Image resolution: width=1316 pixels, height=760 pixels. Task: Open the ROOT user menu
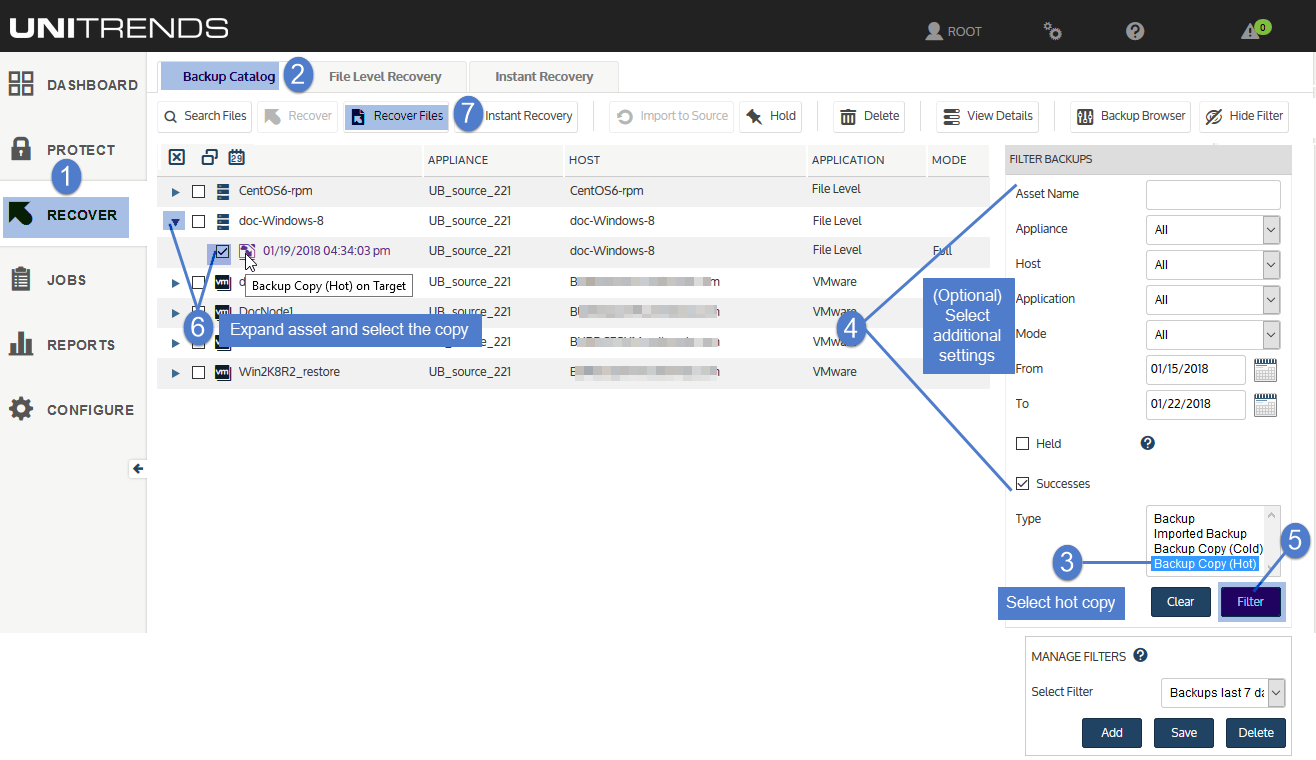tap(953, 31)
